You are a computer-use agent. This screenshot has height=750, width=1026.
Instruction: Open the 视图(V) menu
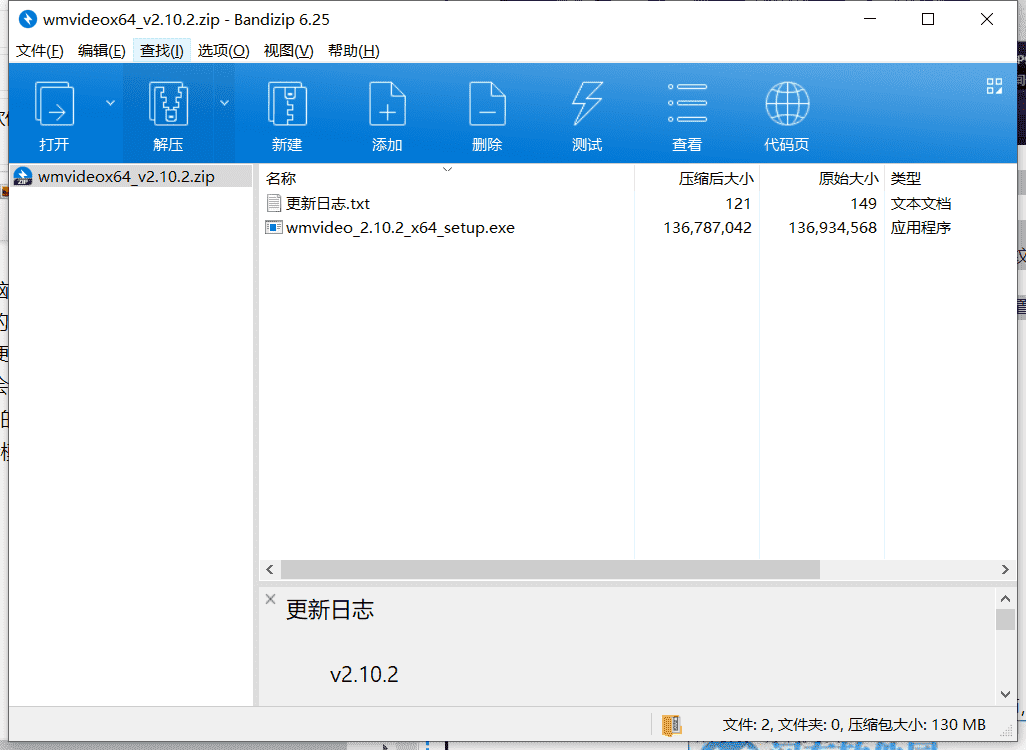tap(289, 51)
